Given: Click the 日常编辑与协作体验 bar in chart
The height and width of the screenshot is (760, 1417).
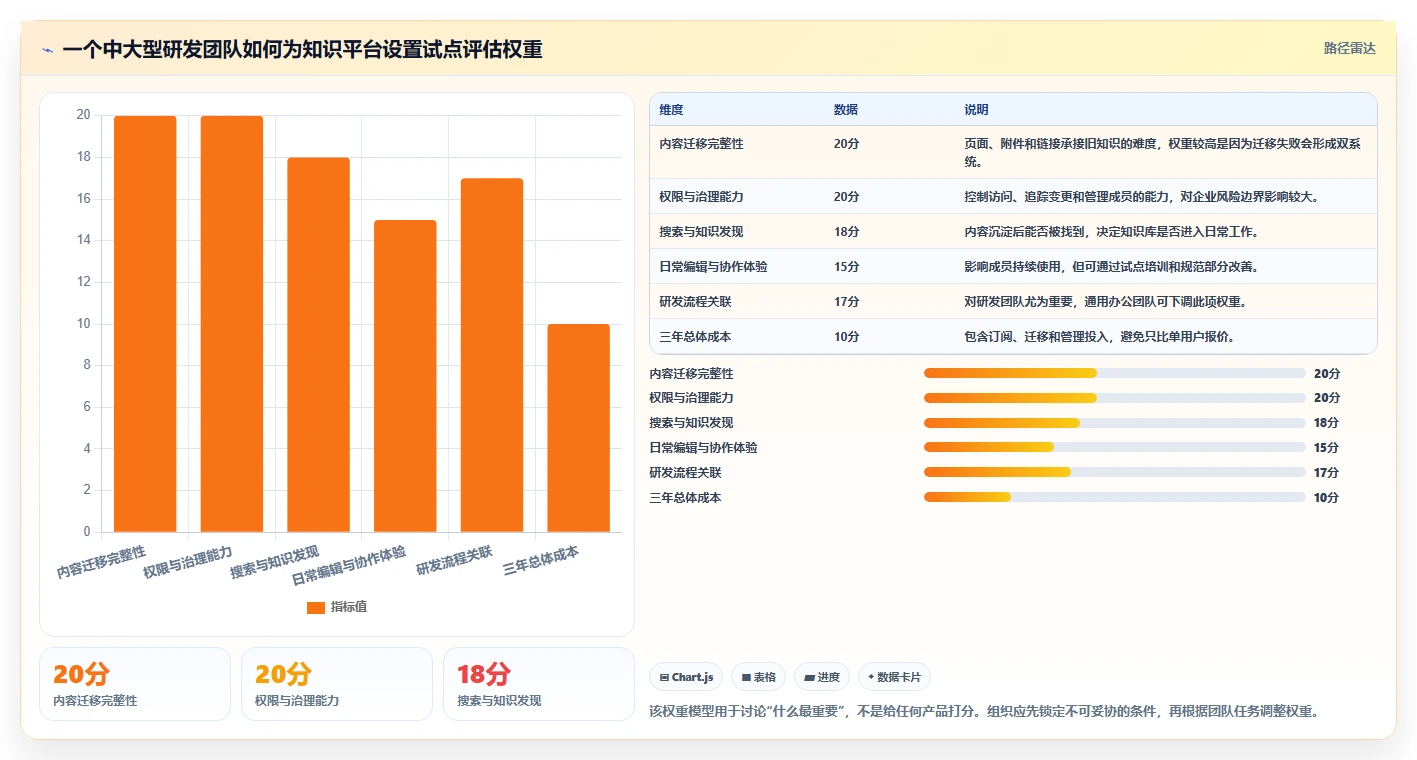Looking at the screenshot, I should click(x=405, y=376).
